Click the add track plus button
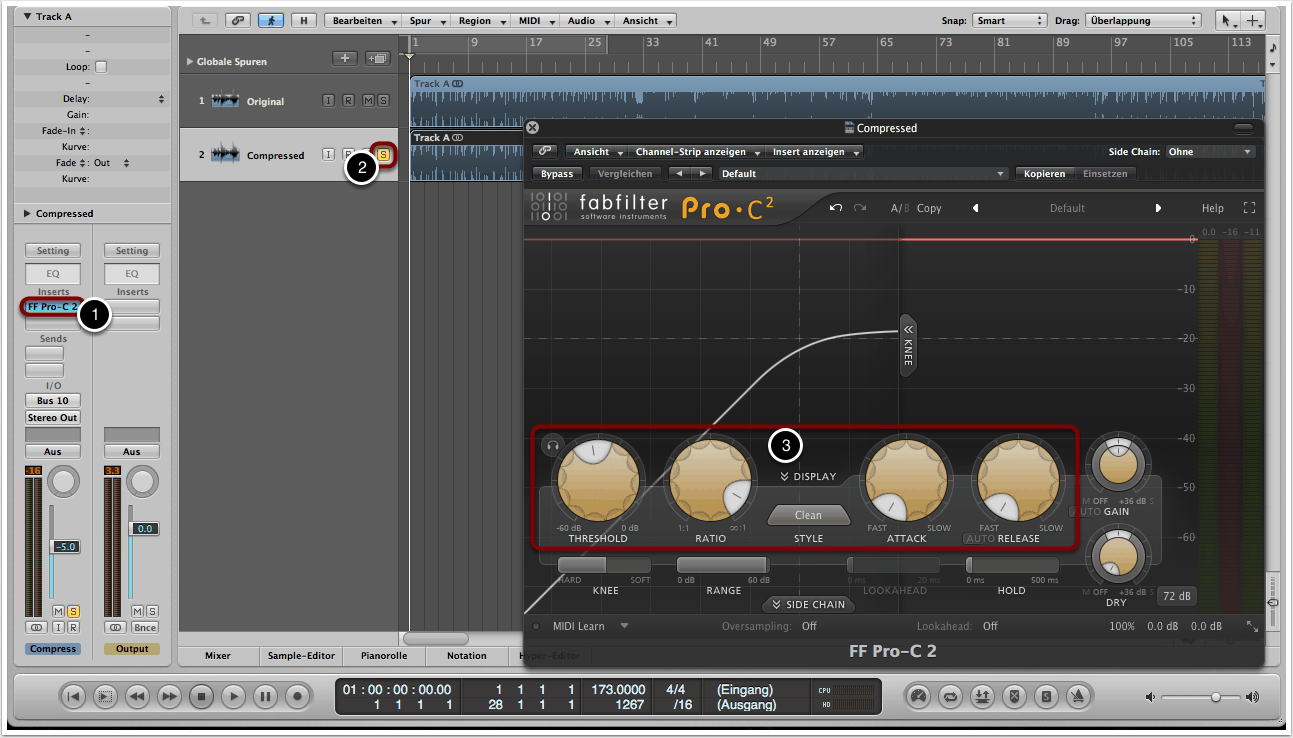The height and width of the screenshot is (738, 1293). (x=343, y=59)
